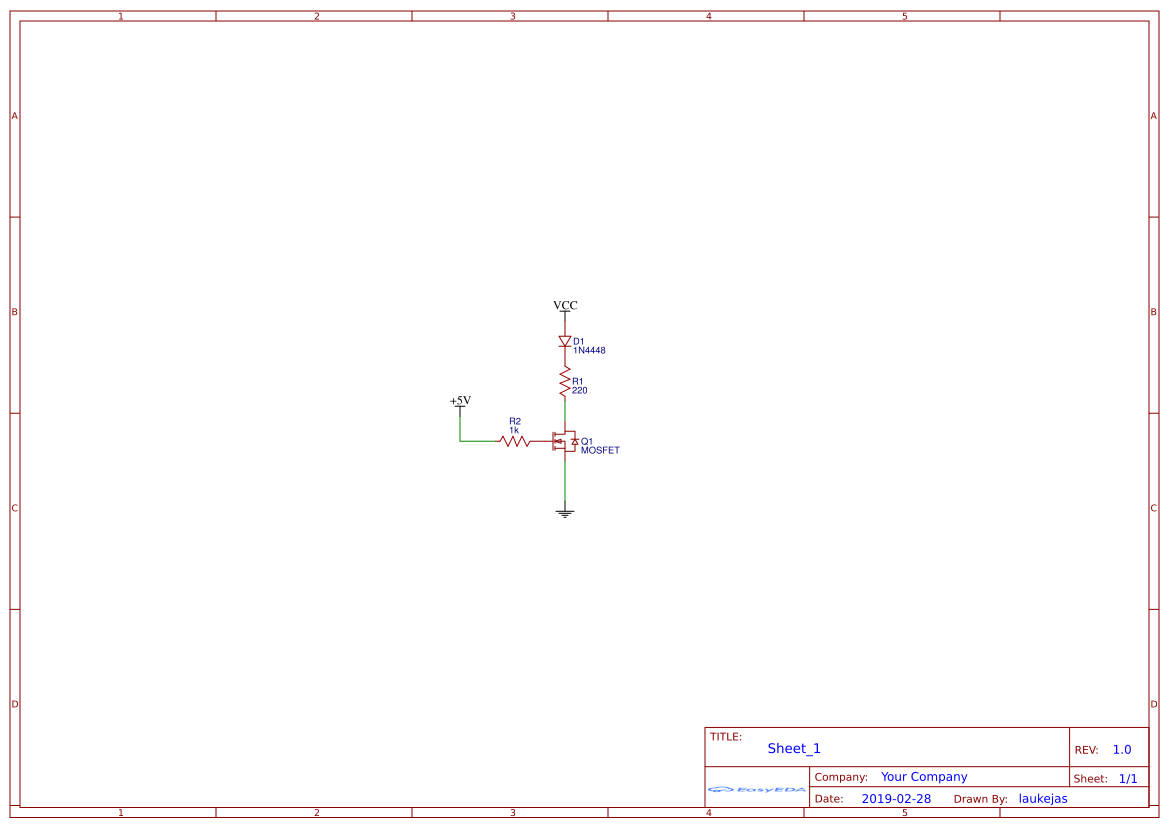Click the MOSFET designator label Q1

pos(587,439)
